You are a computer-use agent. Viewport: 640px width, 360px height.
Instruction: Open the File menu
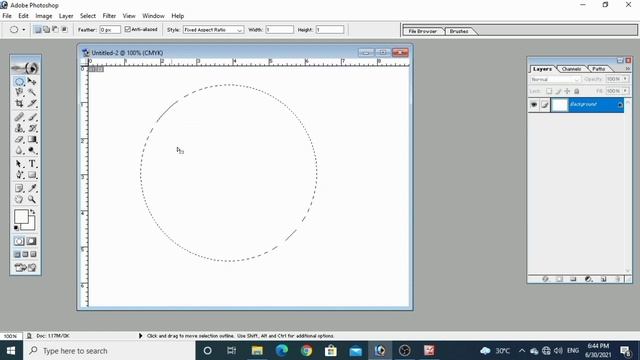[7, 16]
